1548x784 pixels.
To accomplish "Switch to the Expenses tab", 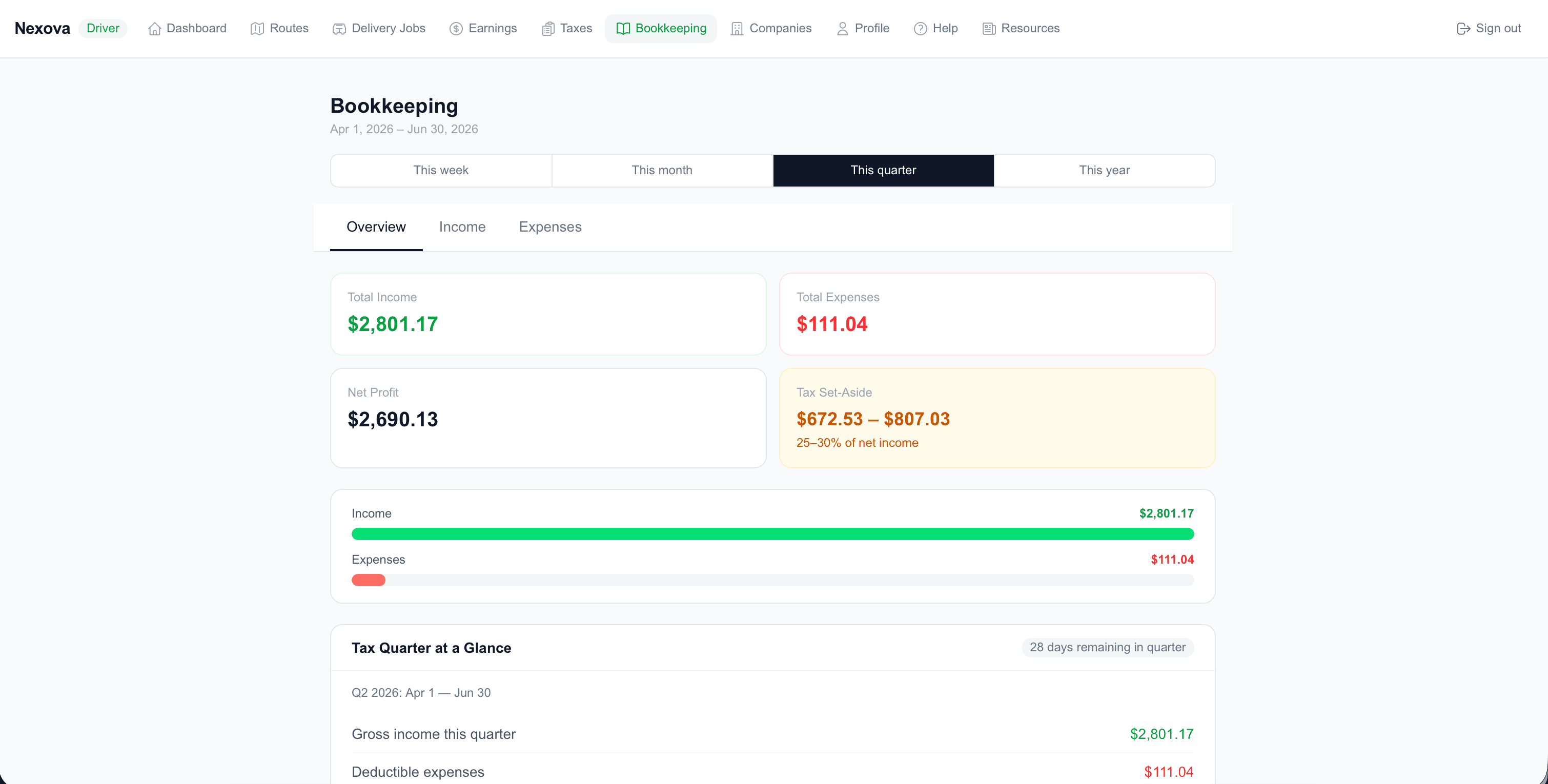I will pyautogui.click(x=550, y=226).
